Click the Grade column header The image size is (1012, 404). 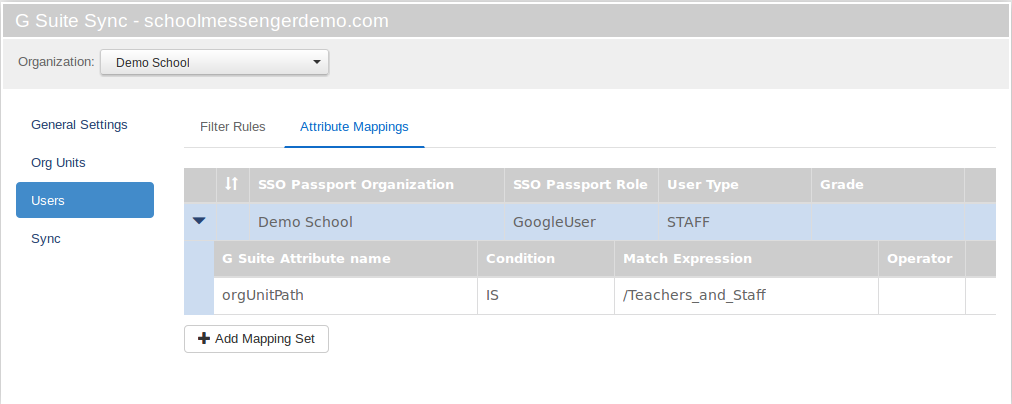pyautogui.click(x=888, y=185)
